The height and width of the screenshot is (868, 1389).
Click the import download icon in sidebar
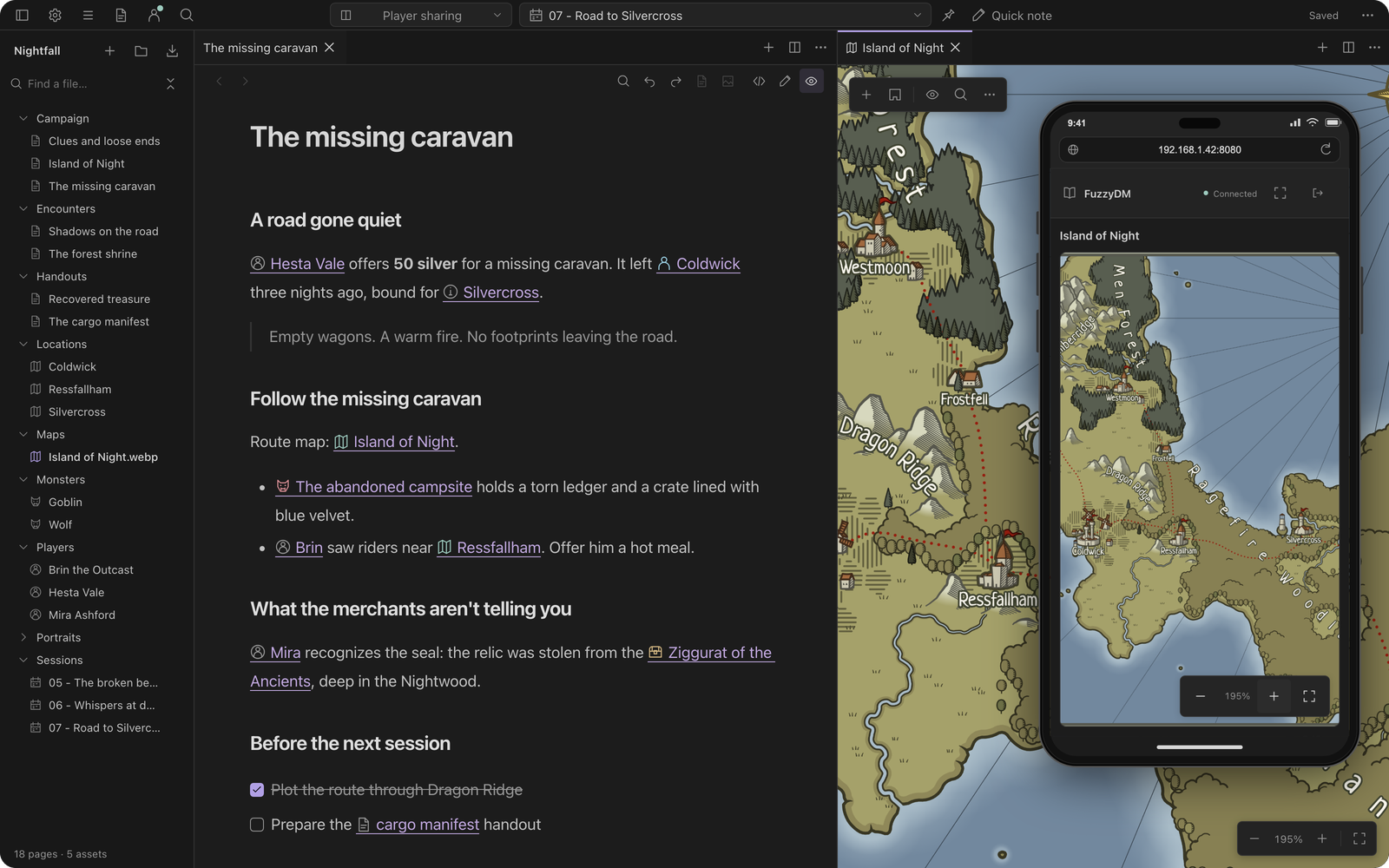point(173,51)
